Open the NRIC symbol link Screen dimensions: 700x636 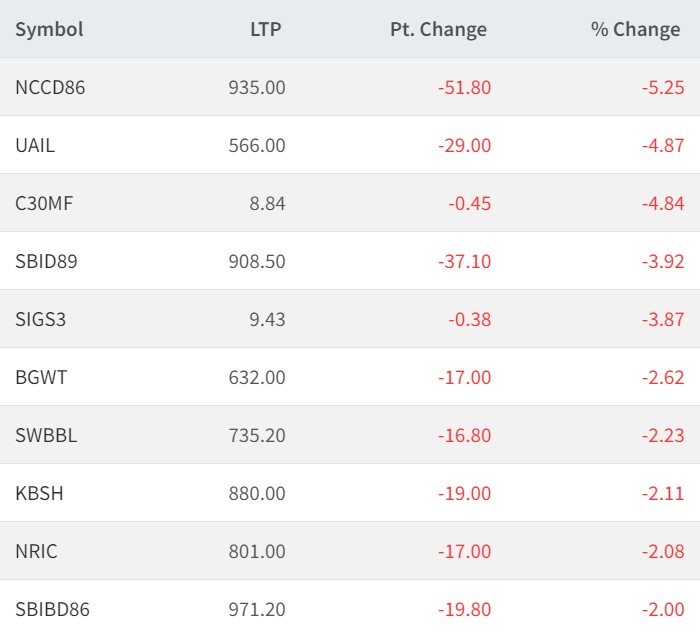click(38, 551)
